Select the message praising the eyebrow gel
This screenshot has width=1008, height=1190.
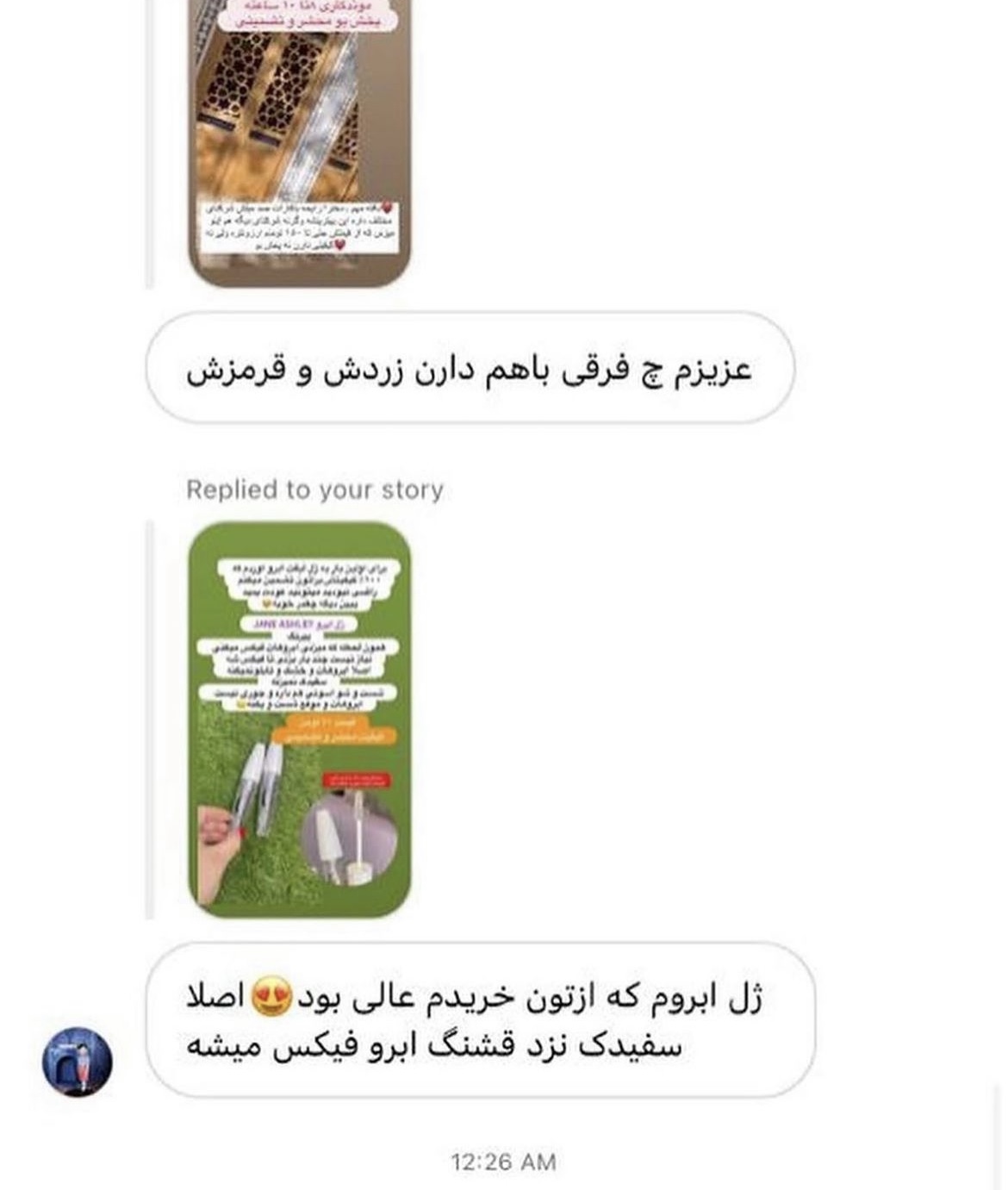pos(480,1020)
